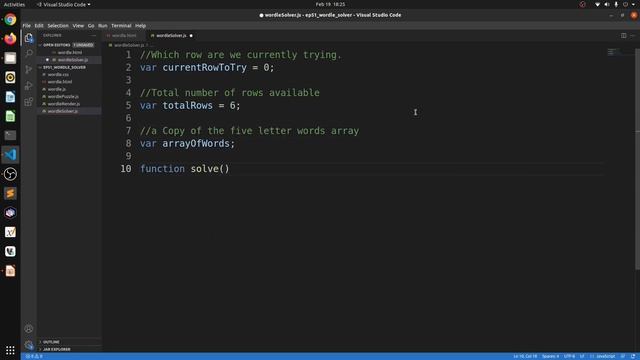
Task: Click the Split Editor icon
Action: pyautogui.click(x=624, y=36)
